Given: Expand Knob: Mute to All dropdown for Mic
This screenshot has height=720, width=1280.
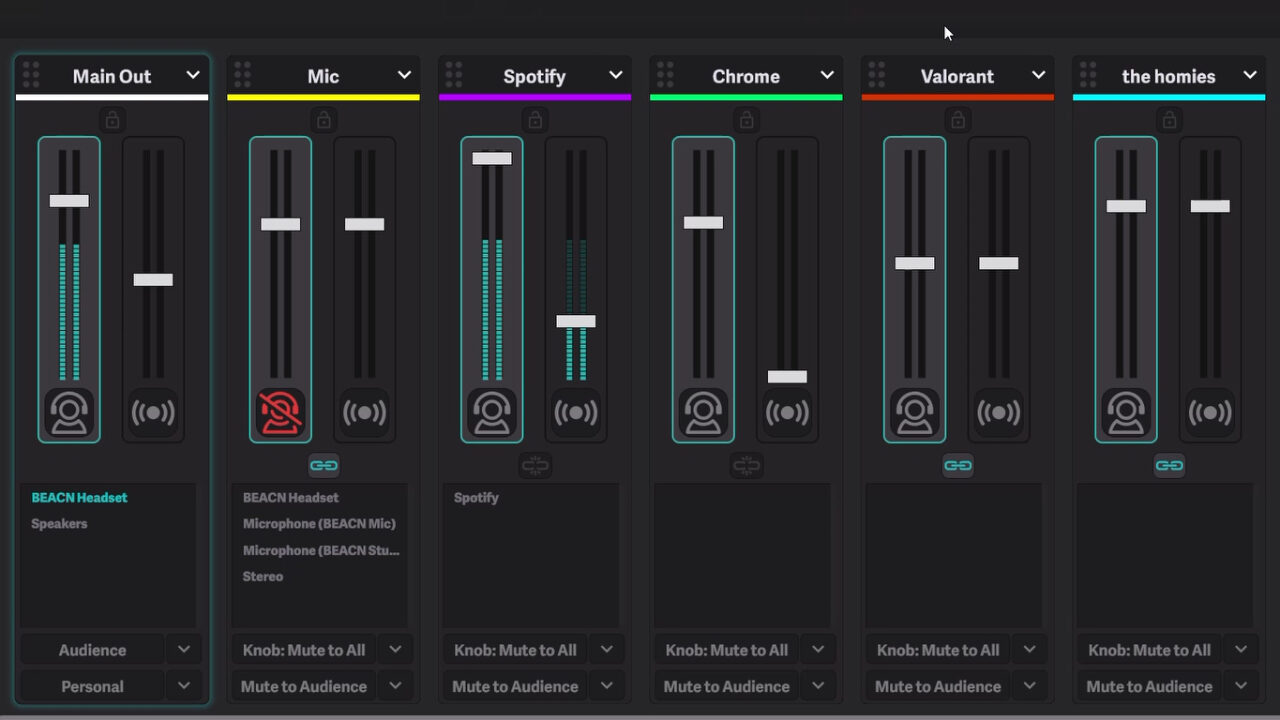Looking at the screenshot, I should tap(395, 650).
